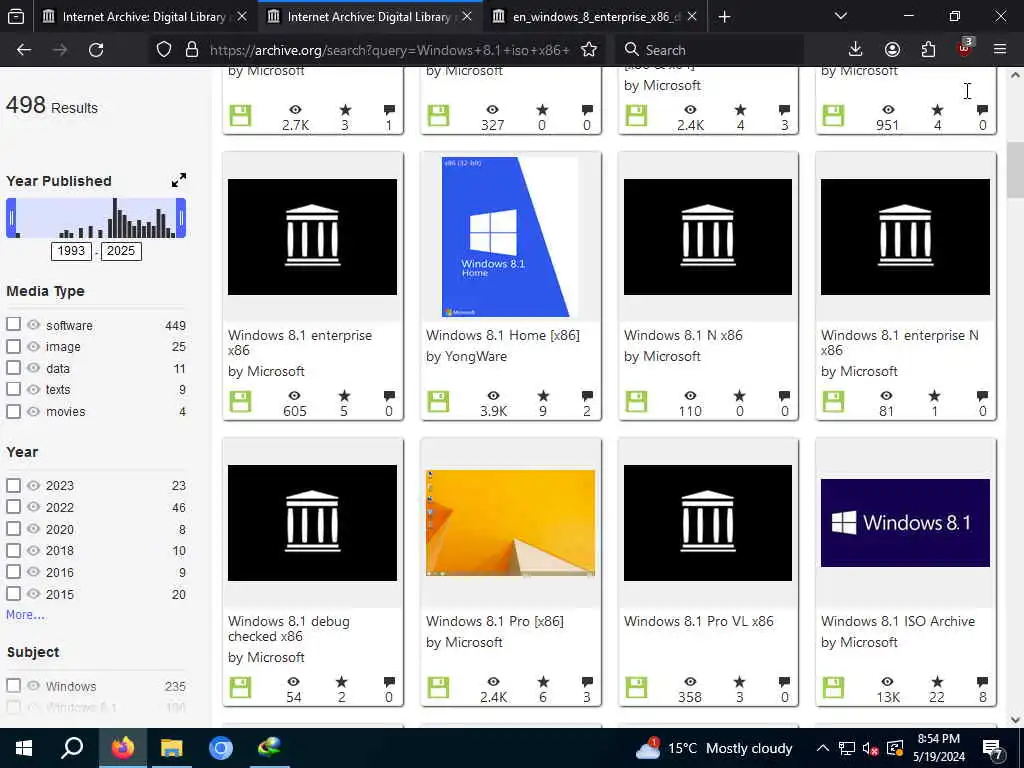Open the orange Windows 8.1 Pro desktop thumbnail
The width and height of the screenshot is (1024, 768).
[511, 523]
